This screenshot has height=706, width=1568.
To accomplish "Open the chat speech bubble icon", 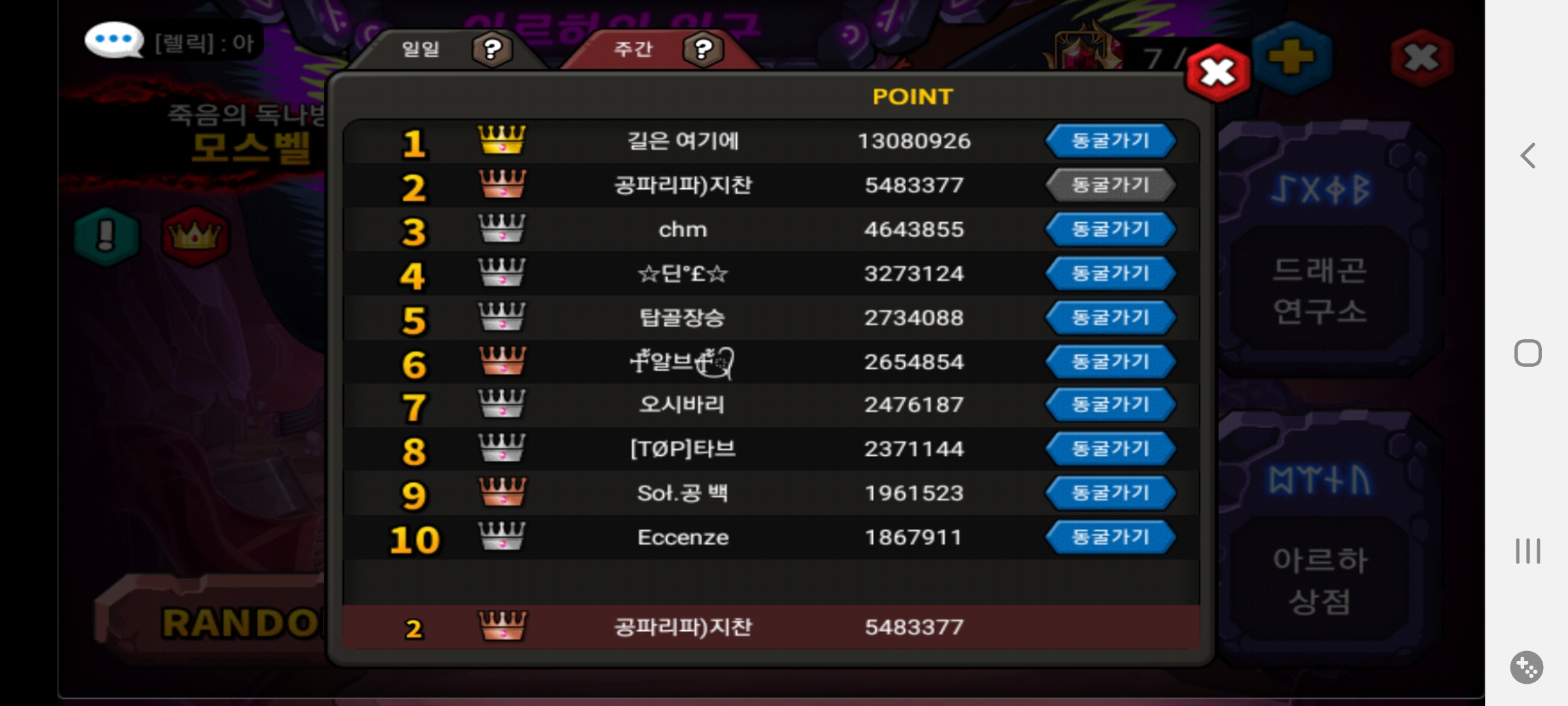I will coord(114,41).
